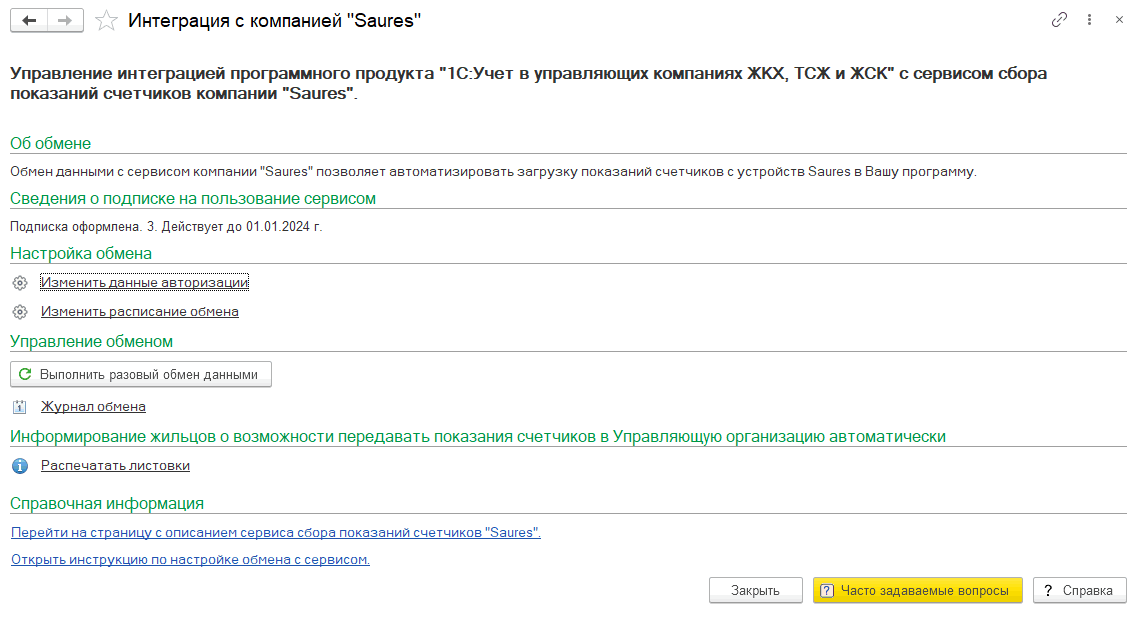The height and width of the screenshot is (627, 1142).
Task: Click the resident notification section heading
Action: tap(478, 436)
